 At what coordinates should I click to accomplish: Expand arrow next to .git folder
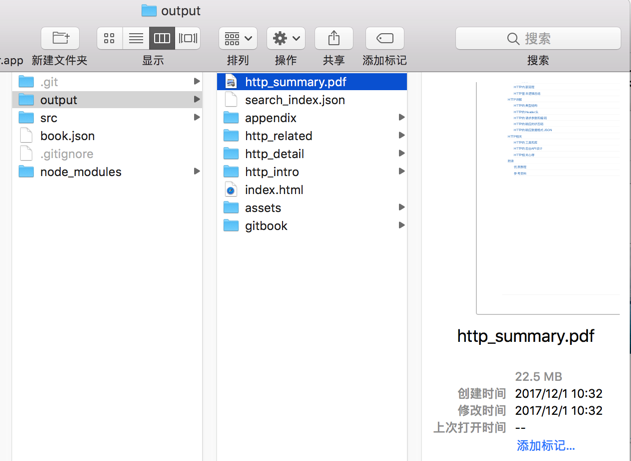(196, 81)
